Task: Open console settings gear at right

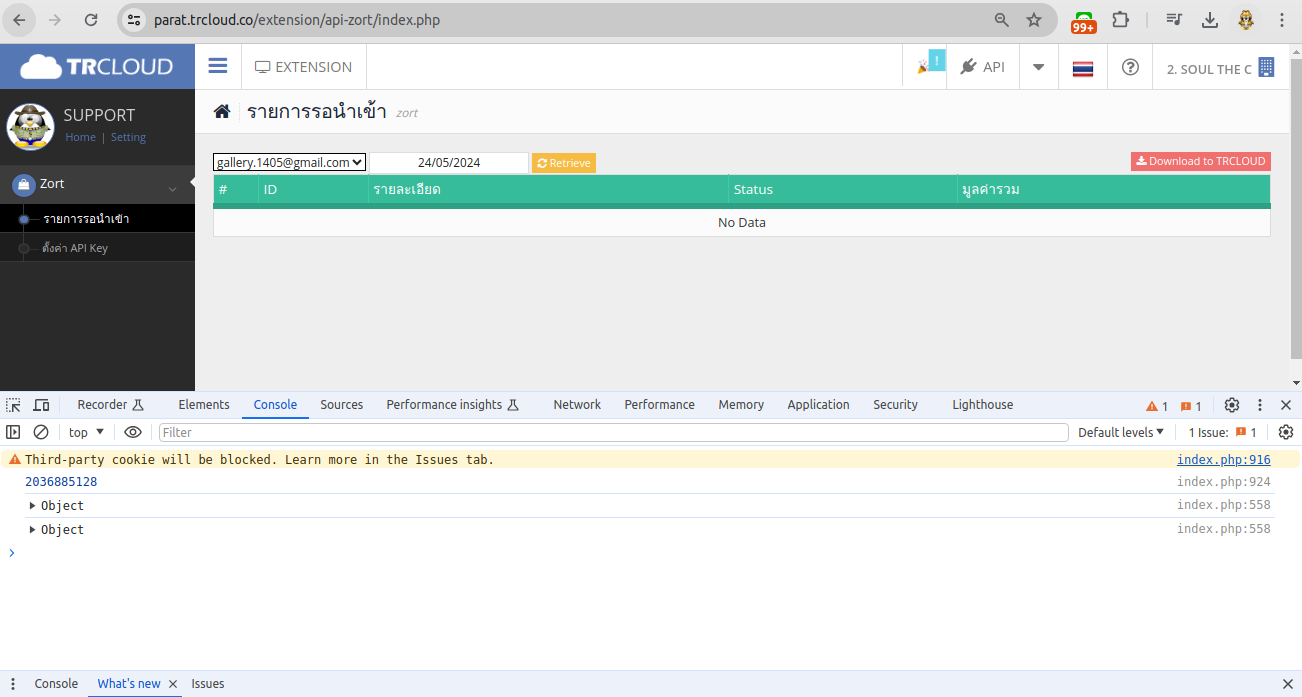Action: pos(1286,432)
